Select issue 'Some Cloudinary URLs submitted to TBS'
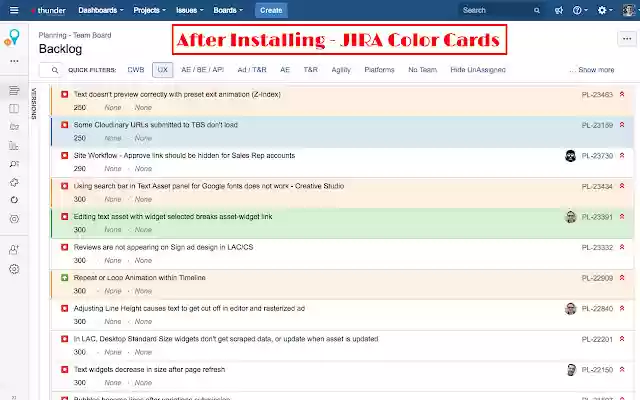The width and height of the screenshot is (640, 400). (342, 132)
